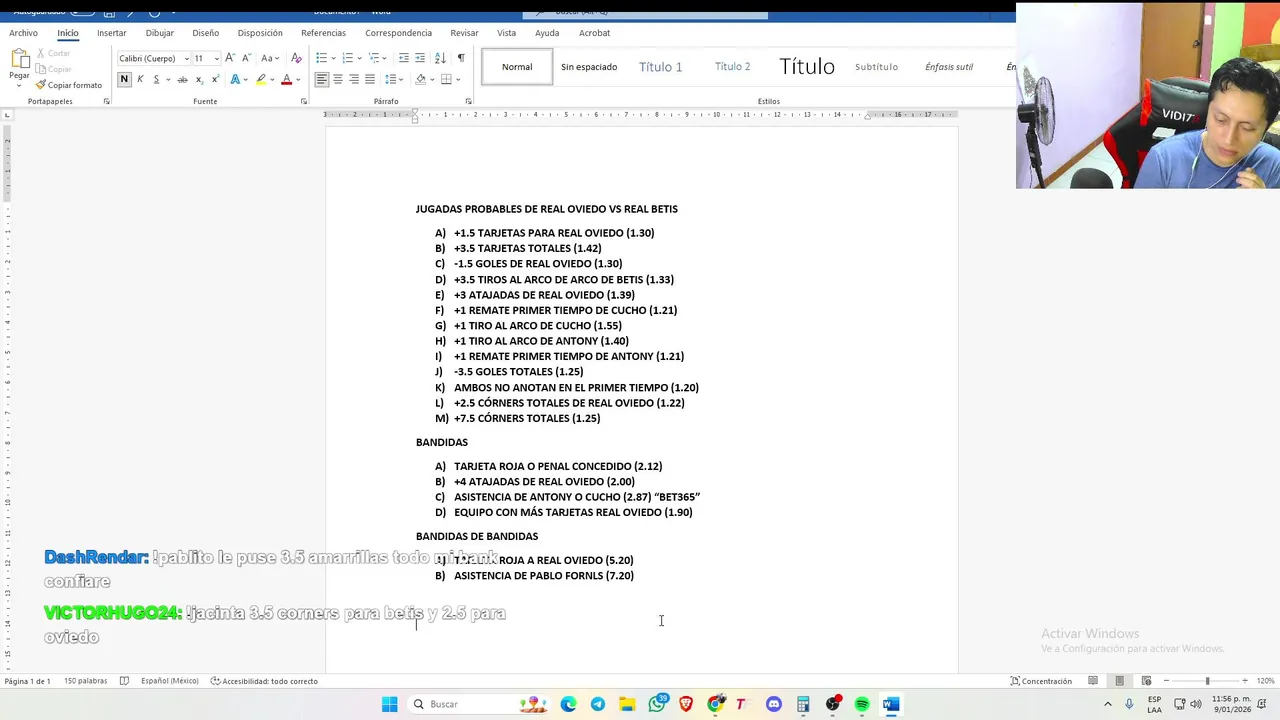Apply the Normal style

click(517, 67)
